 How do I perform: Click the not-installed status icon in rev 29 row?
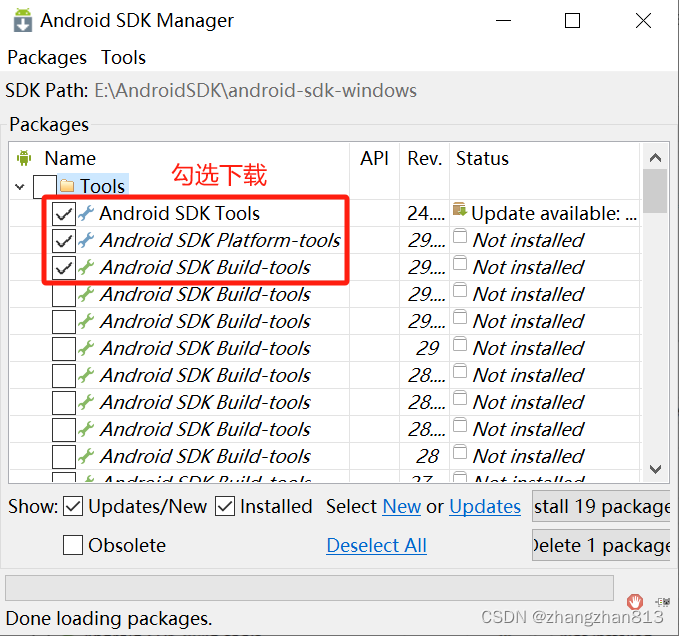(x=460, y=344)
